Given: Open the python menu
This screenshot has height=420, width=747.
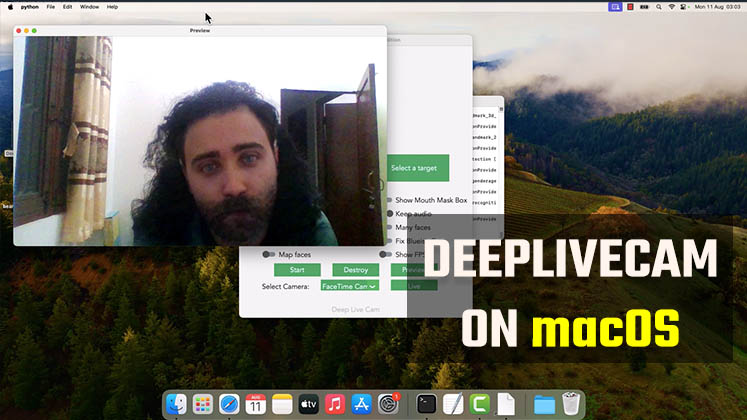Looking at the screenshot, I should tap(30, 7).
